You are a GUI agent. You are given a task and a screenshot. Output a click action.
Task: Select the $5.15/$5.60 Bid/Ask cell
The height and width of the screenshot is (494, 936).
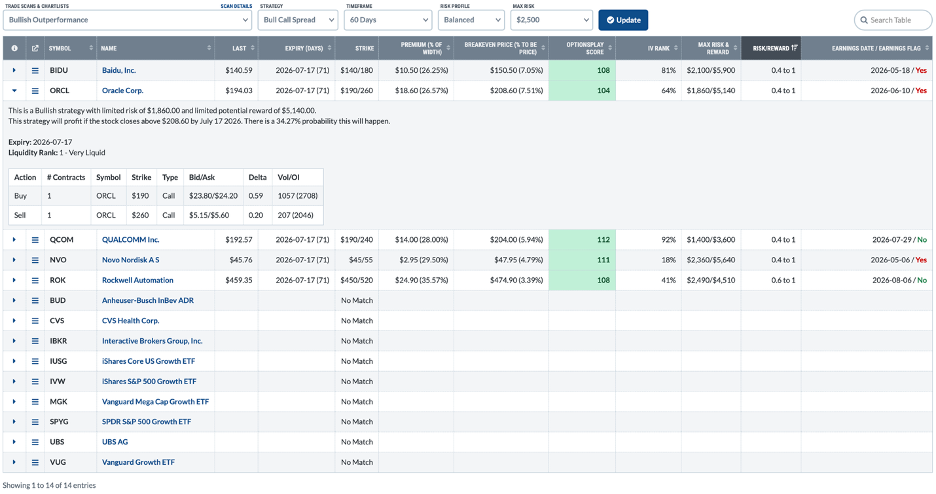click(214, 215)
